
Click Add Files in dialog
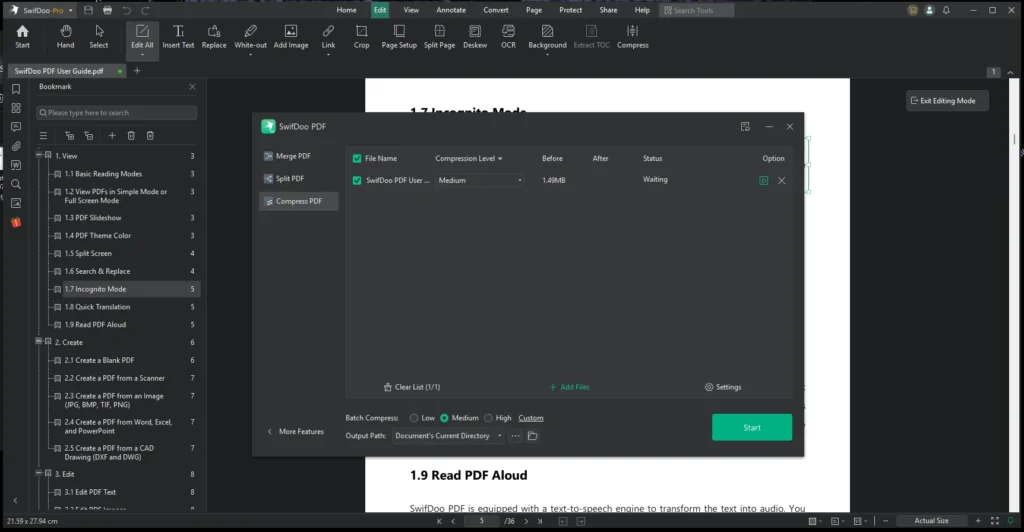tap(569, 387)
